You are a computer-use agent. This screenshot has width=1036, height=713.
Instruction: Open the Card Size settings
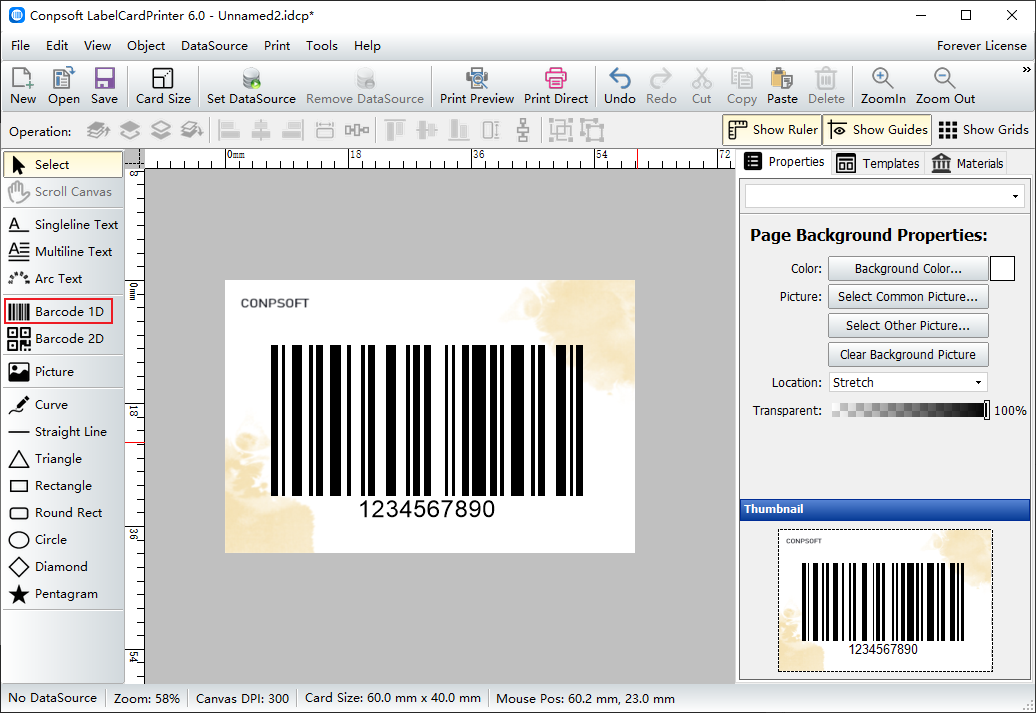(x=163, y=86)
